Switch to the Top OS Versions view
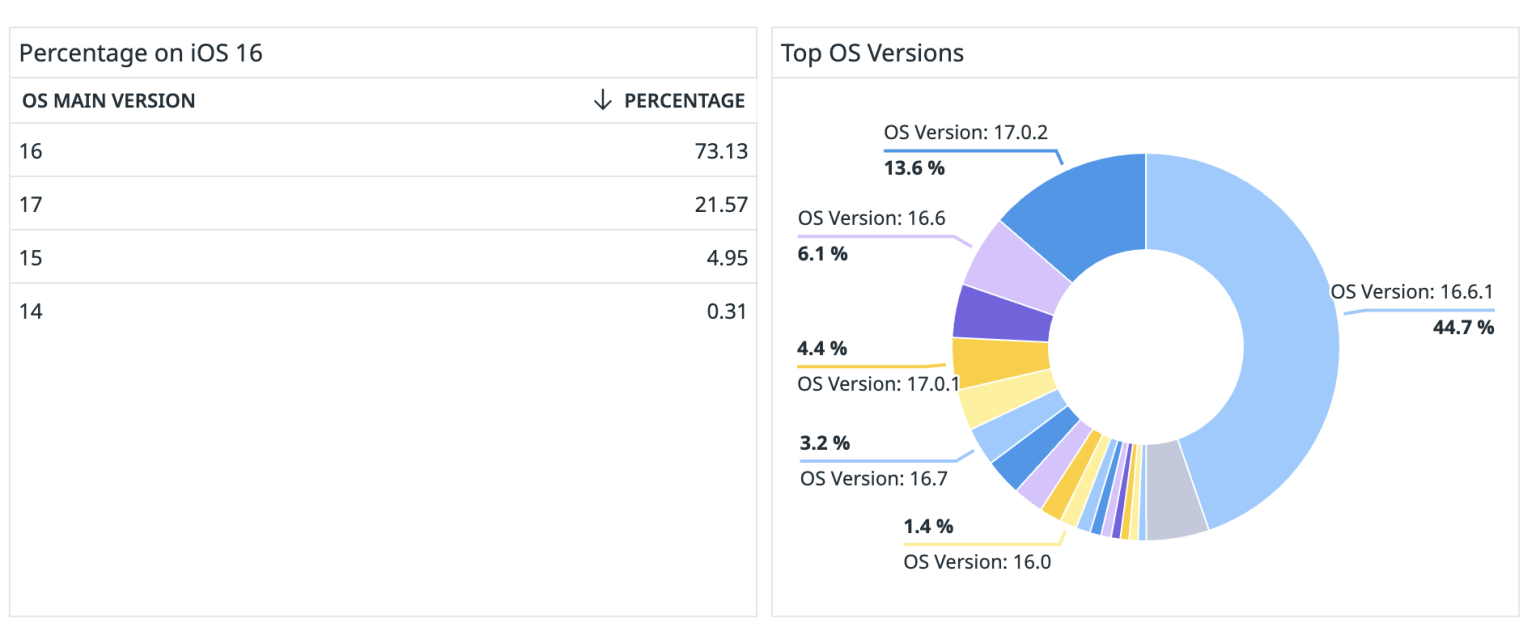Image resolution: width=1536 pixels, height=631 pixels. [x=872, y=53]
